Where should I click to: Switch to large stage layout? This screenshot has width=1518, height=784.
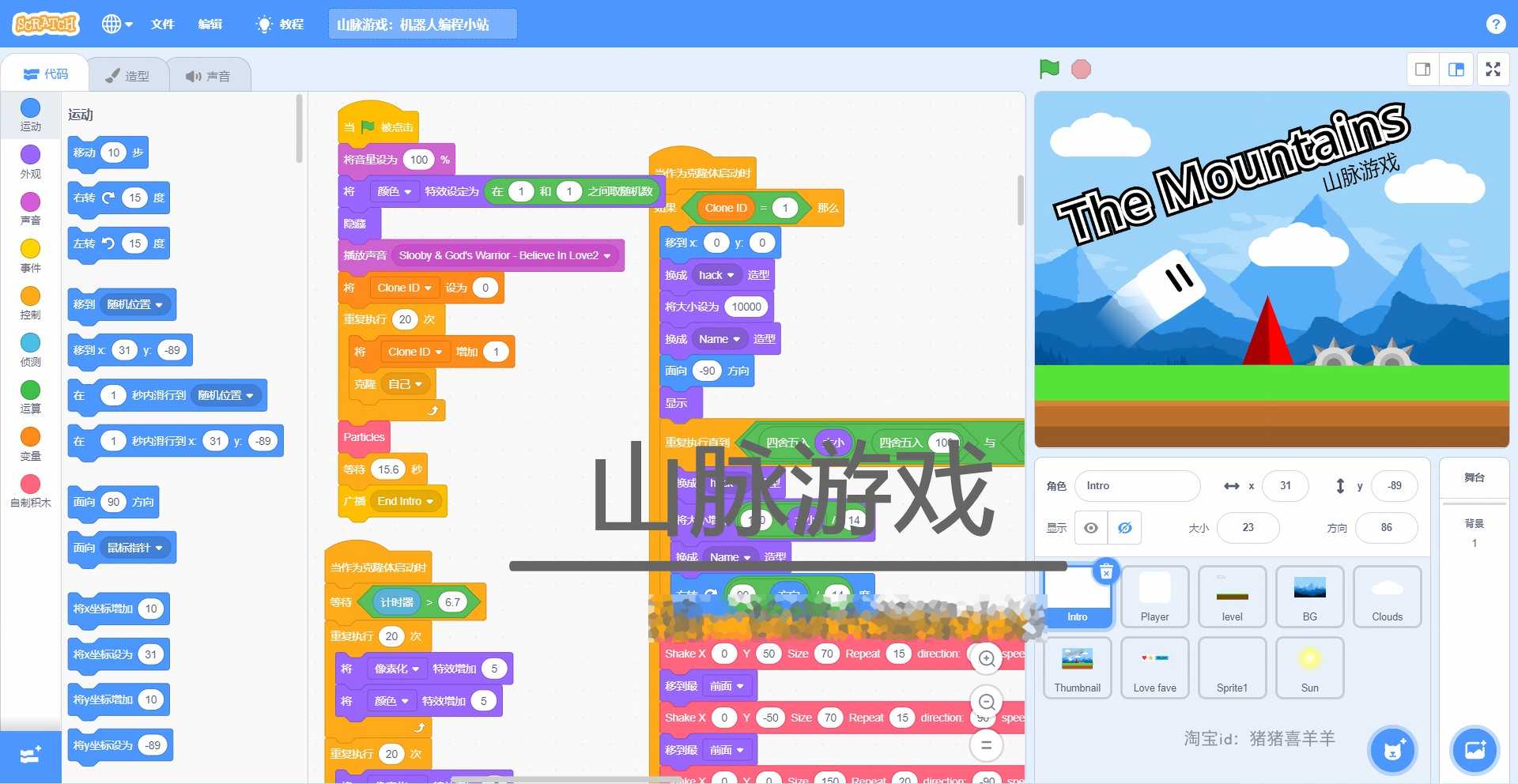(x=1456, y=70)
